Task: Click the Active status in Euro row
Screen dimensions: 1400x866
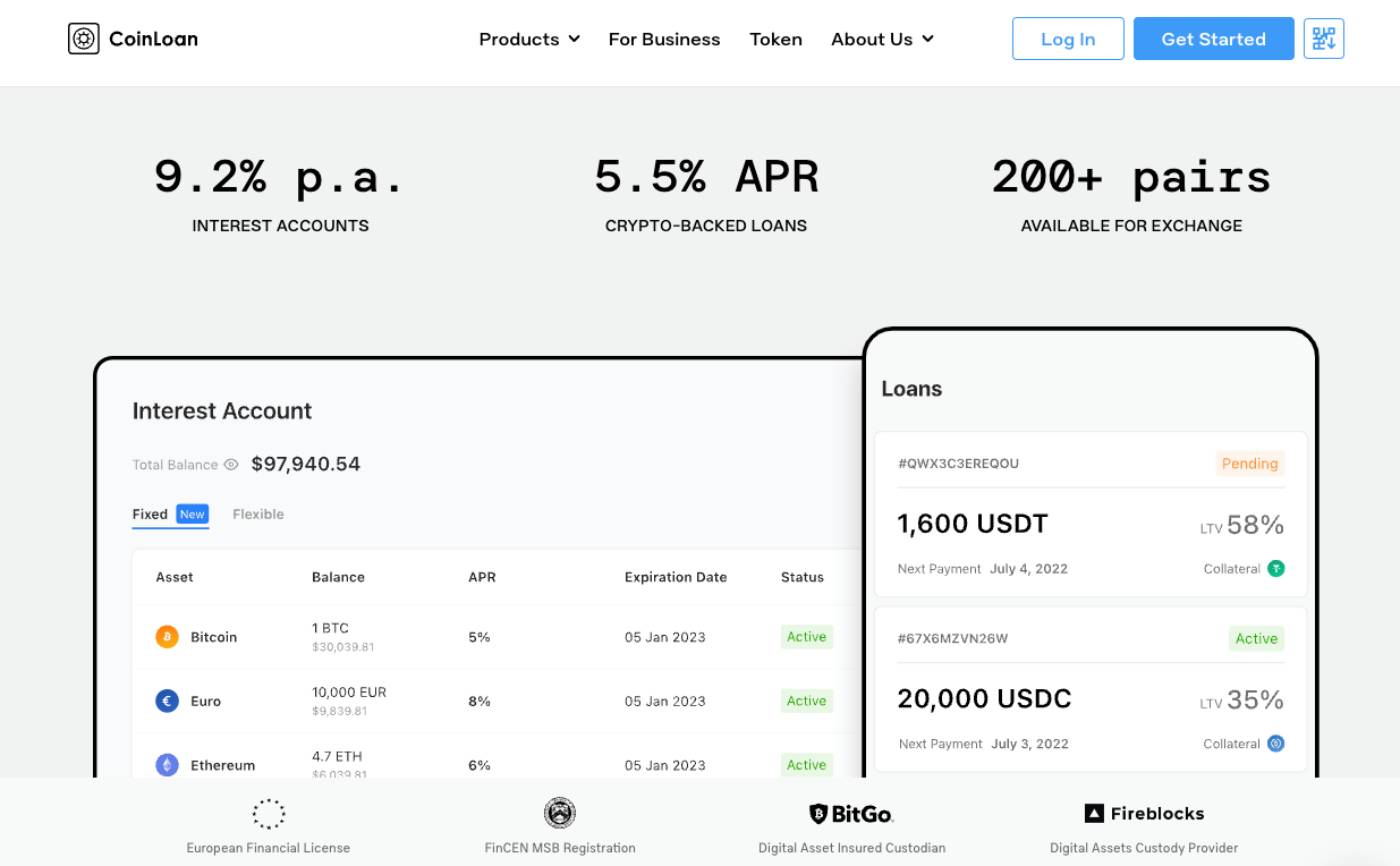Action: click(806, 701)
